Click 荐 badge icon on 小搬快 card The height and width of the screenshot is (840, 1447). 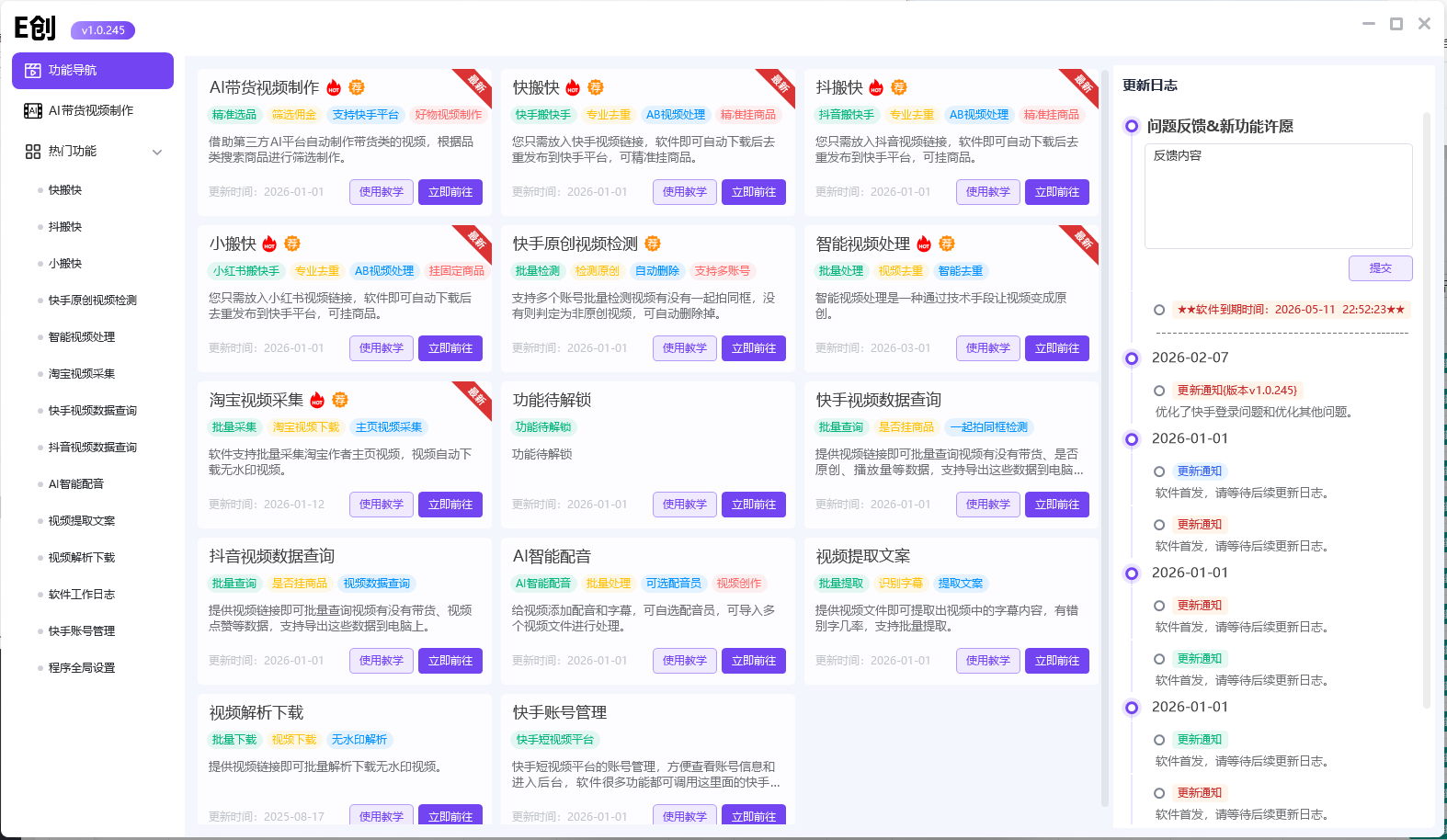click(292, 244)
